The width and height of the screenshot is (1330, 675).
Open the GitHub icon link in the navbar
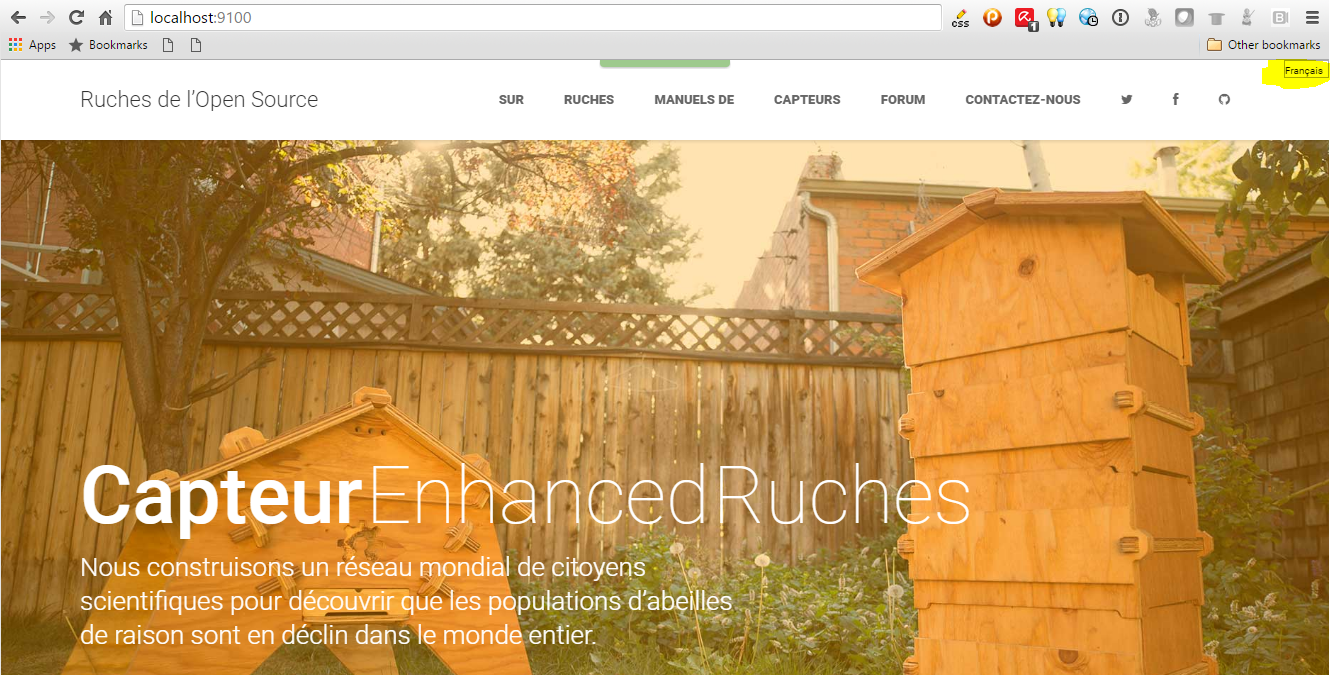pyautogui.click(x=1223, y=100)
